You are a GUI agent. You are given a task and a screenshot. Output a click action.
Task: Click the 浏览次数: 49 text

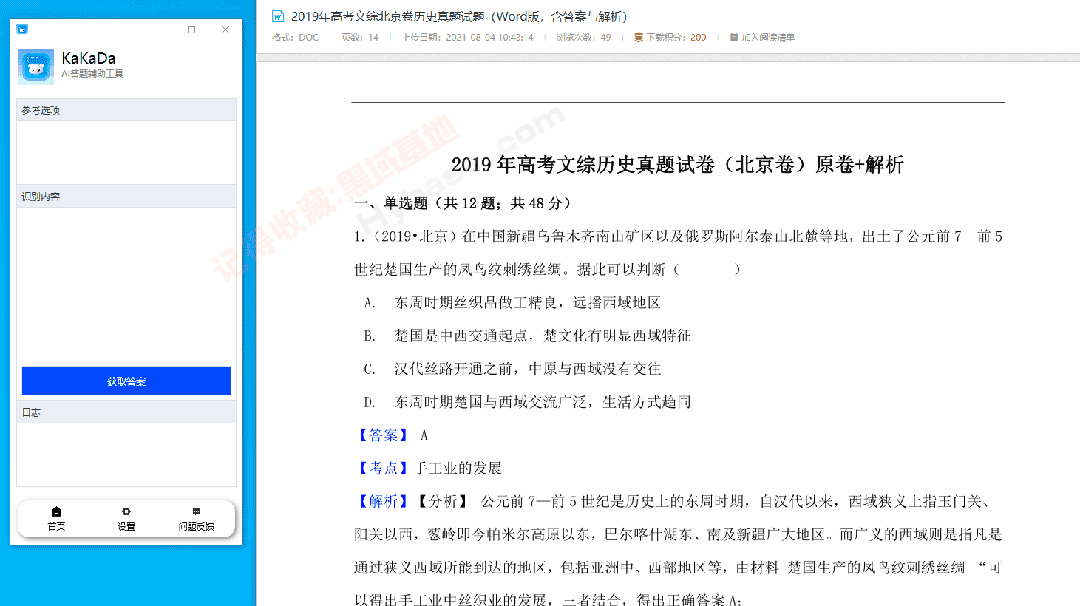coord(583,37)
